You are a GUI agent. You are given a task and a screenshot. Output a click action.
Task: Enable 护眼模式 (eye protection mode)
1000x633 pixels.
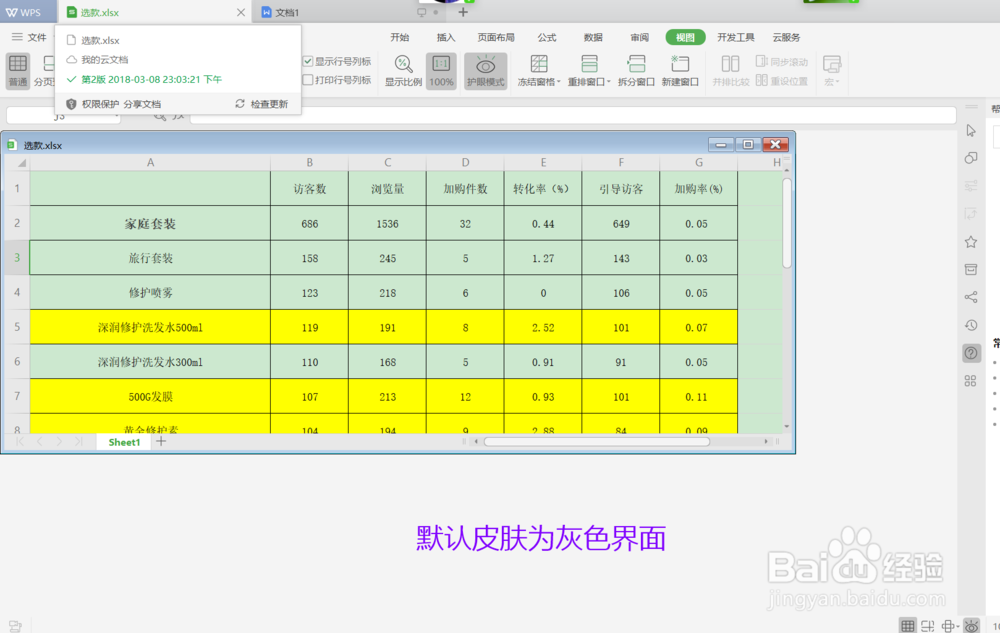click(x=486, y=70)
